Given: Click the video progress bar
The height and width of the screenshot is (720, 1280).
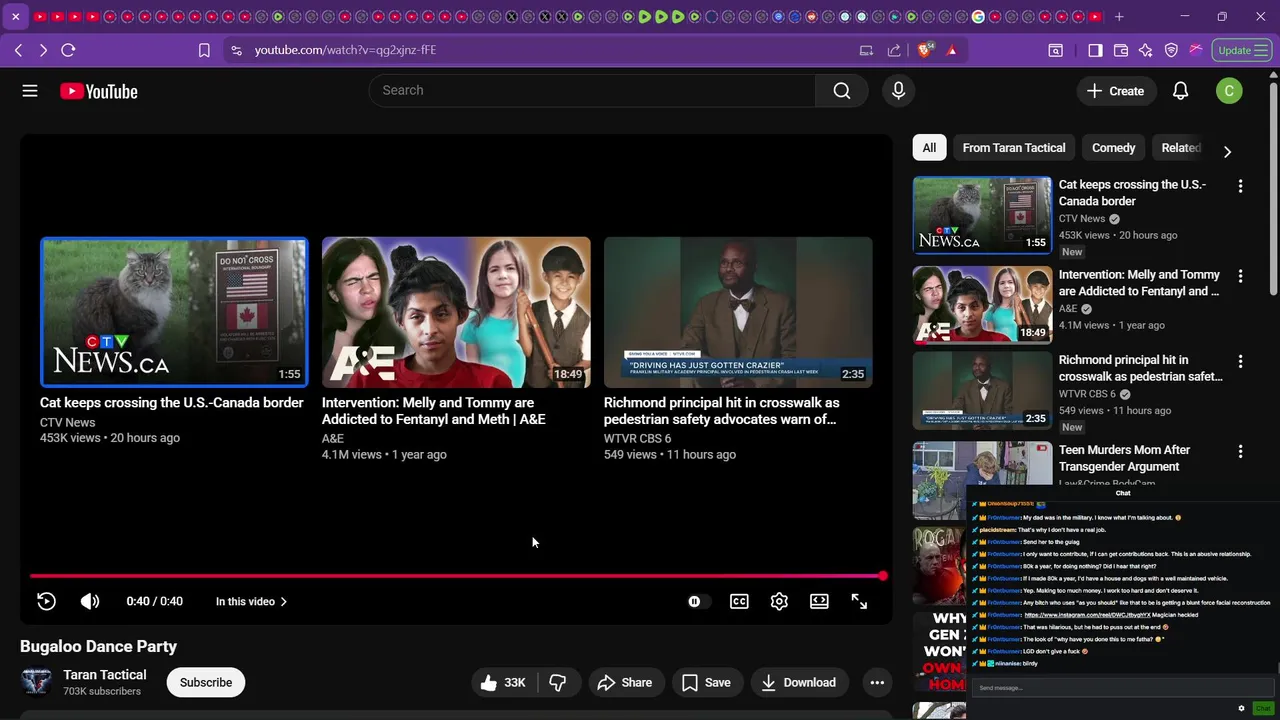Looking at the screenshot, I should (x=456, y=576).
